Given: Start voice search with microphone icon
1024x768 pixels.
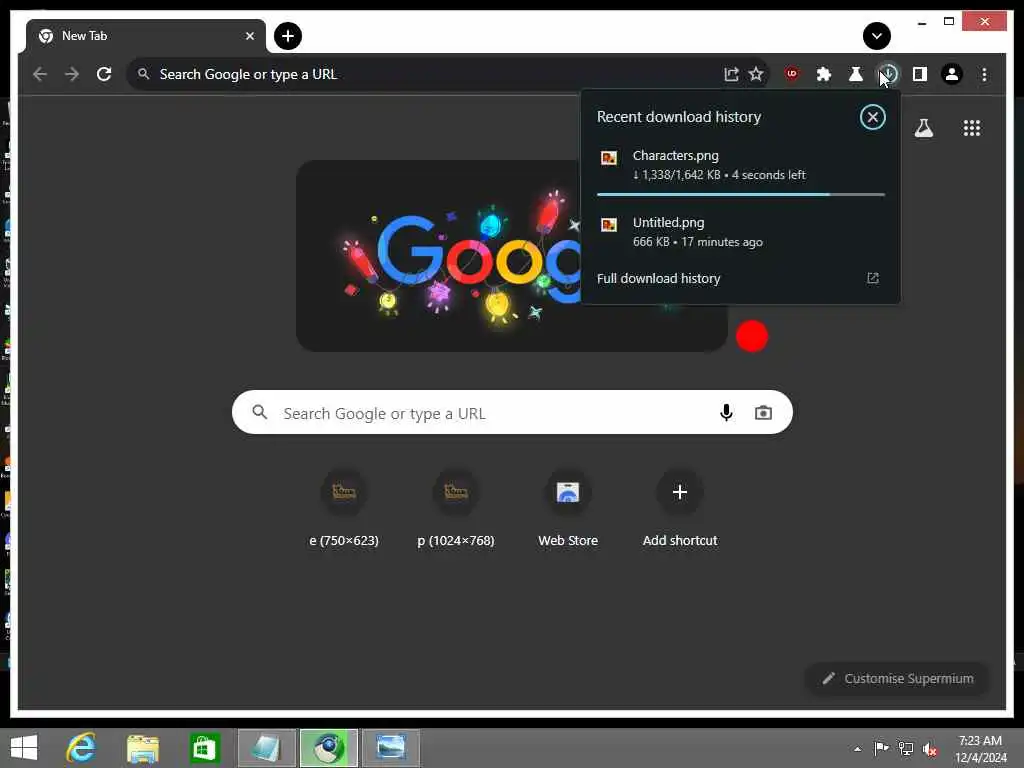Looking at the screenshot, I should coord(726,413).
